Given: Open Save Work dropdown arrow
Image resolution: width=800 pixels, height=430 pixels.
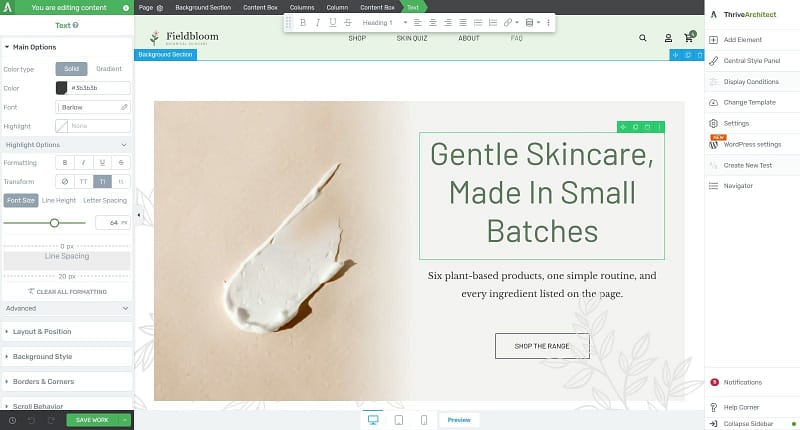Looking at the screenshot, I should click(124, 420).
